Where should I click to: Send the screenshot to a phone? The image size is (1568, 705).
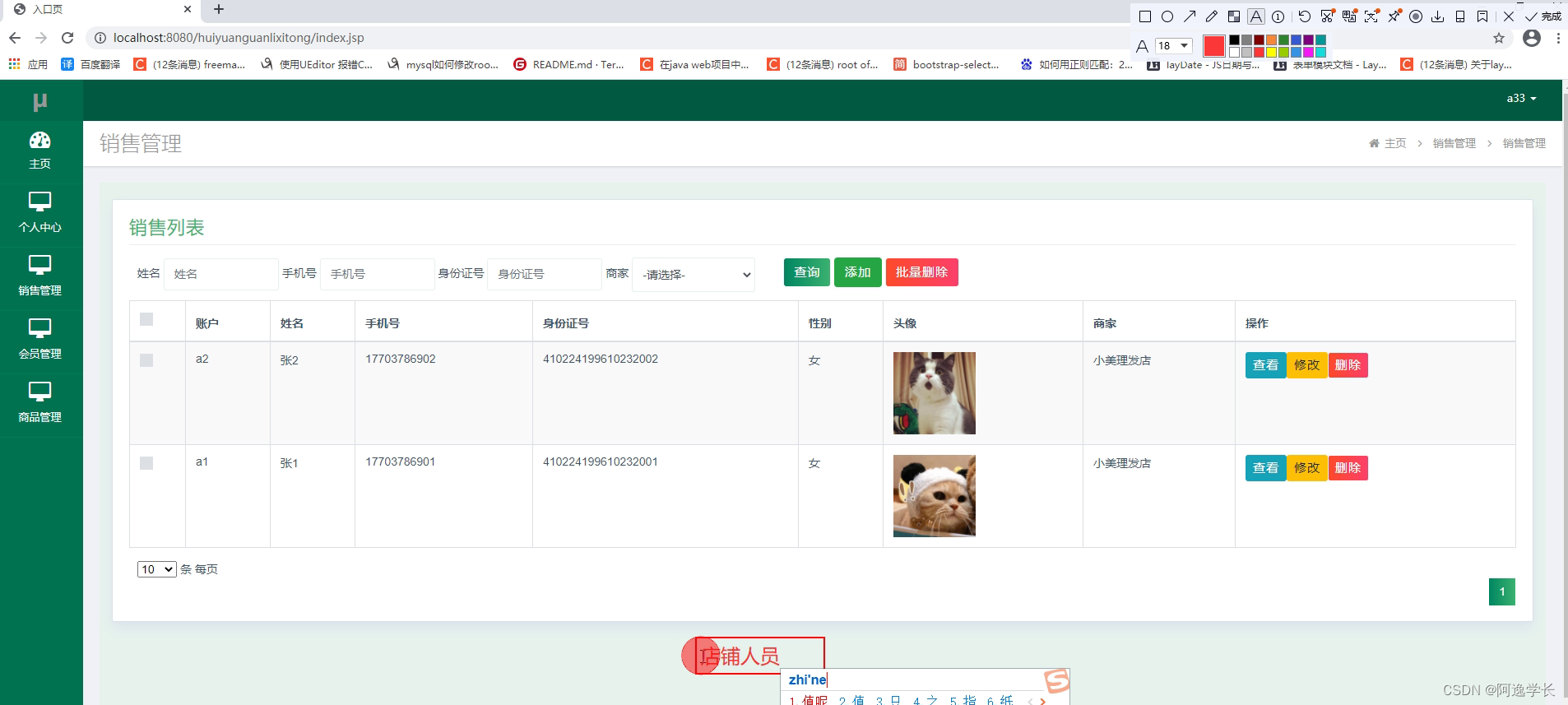pyautogui.click(x=1460, y=16)
